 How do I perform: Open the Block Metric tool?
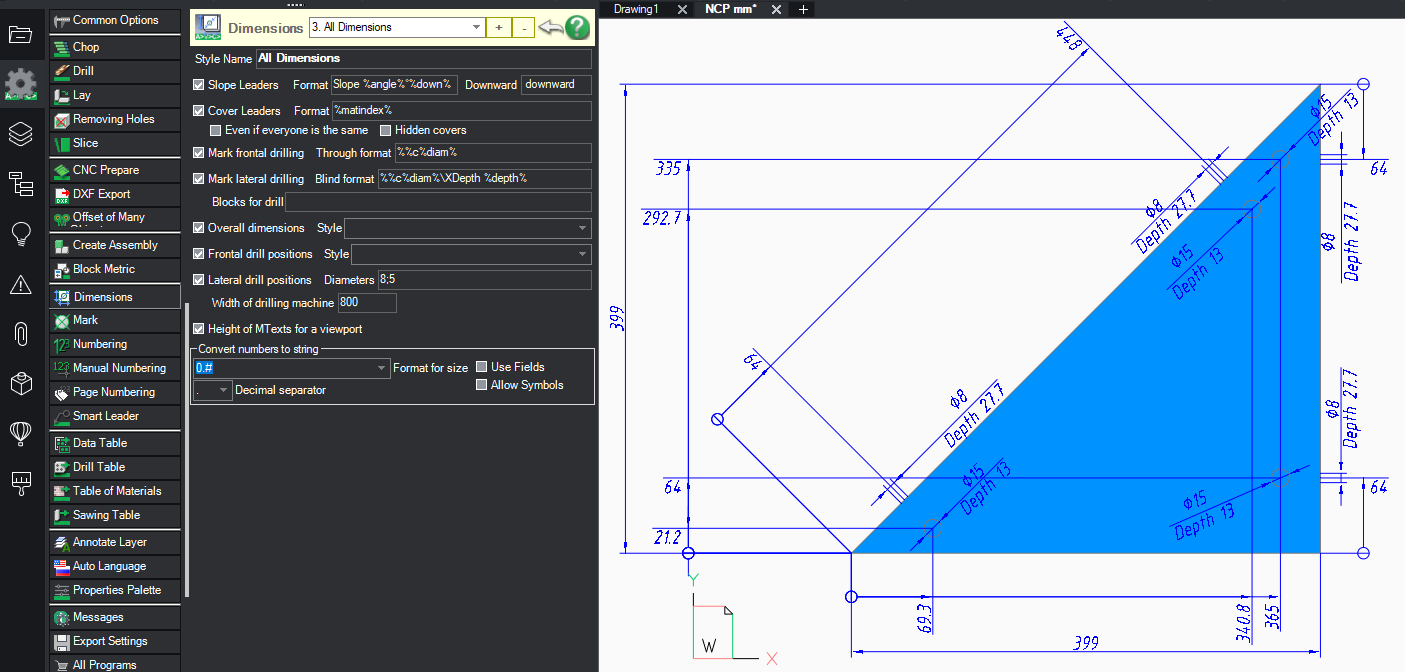(x=115, y=269)
